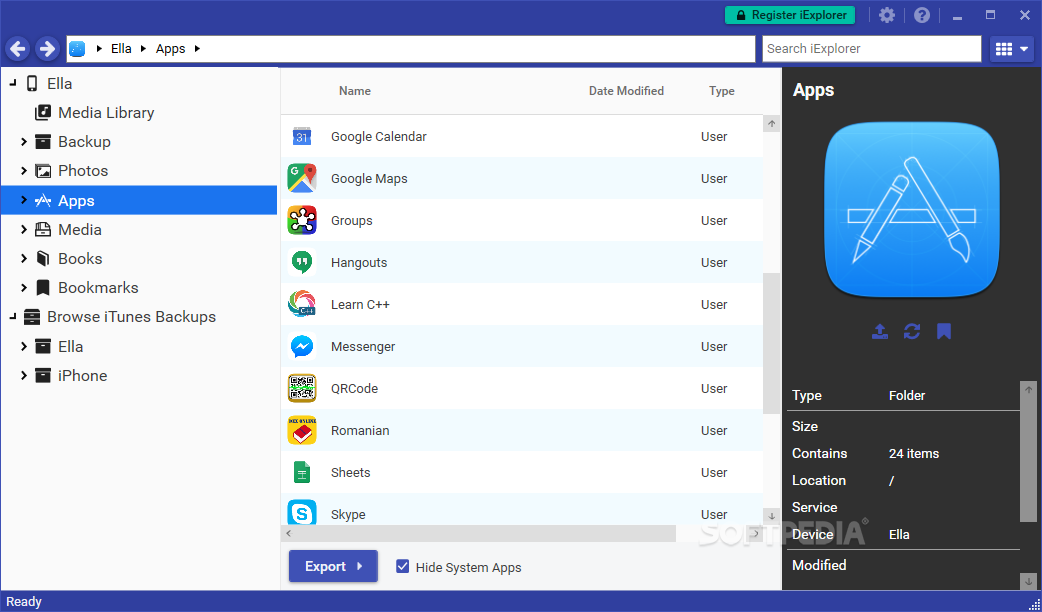This screenshot has height=612, width=1042.
Task: Click the Media Library sidebar icon
Action: pos(43,112)
